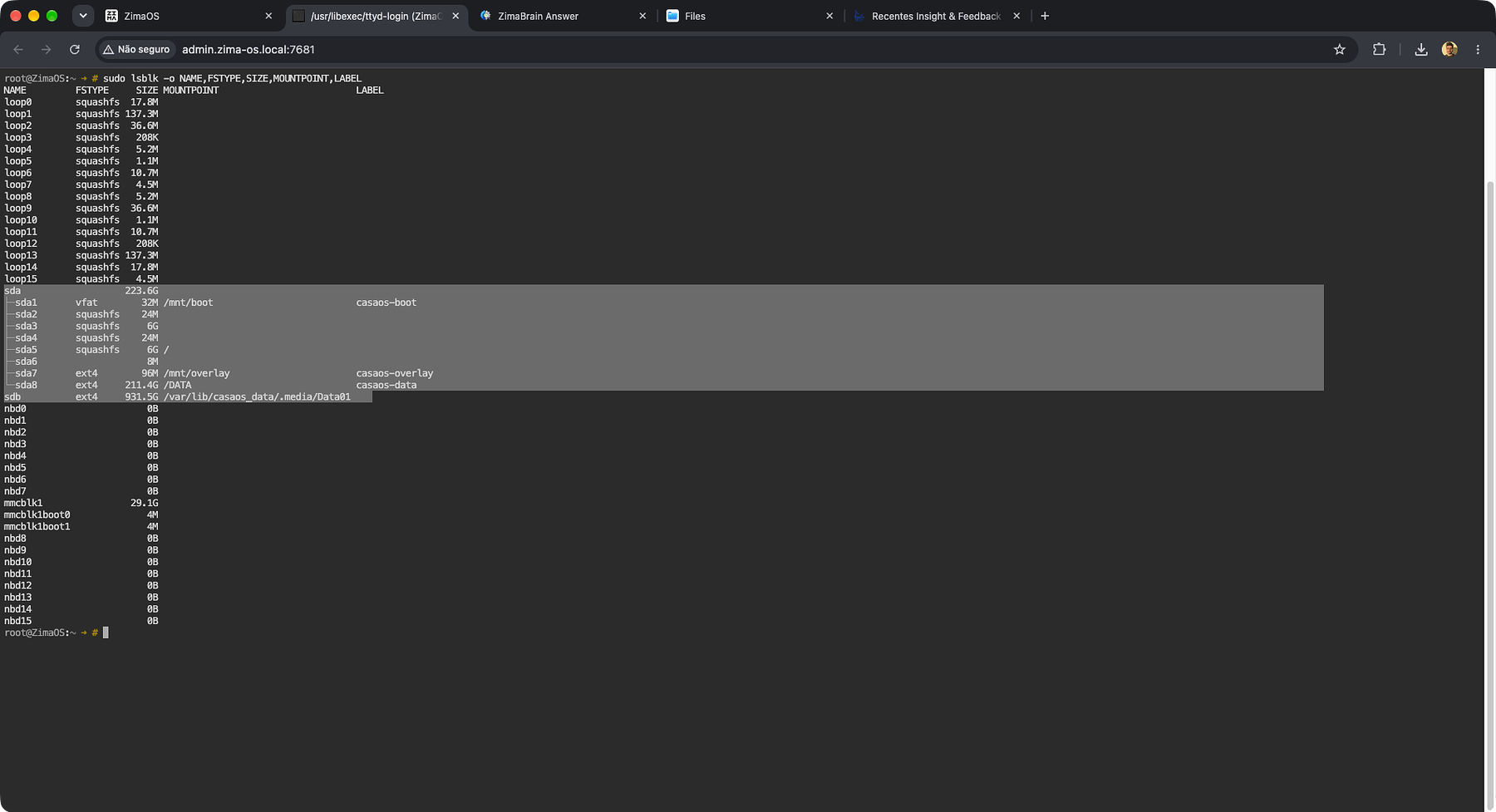Click the 29.1G size value
The width and height of the screenshot is (1496, 812).
click(x=145, y=503)
